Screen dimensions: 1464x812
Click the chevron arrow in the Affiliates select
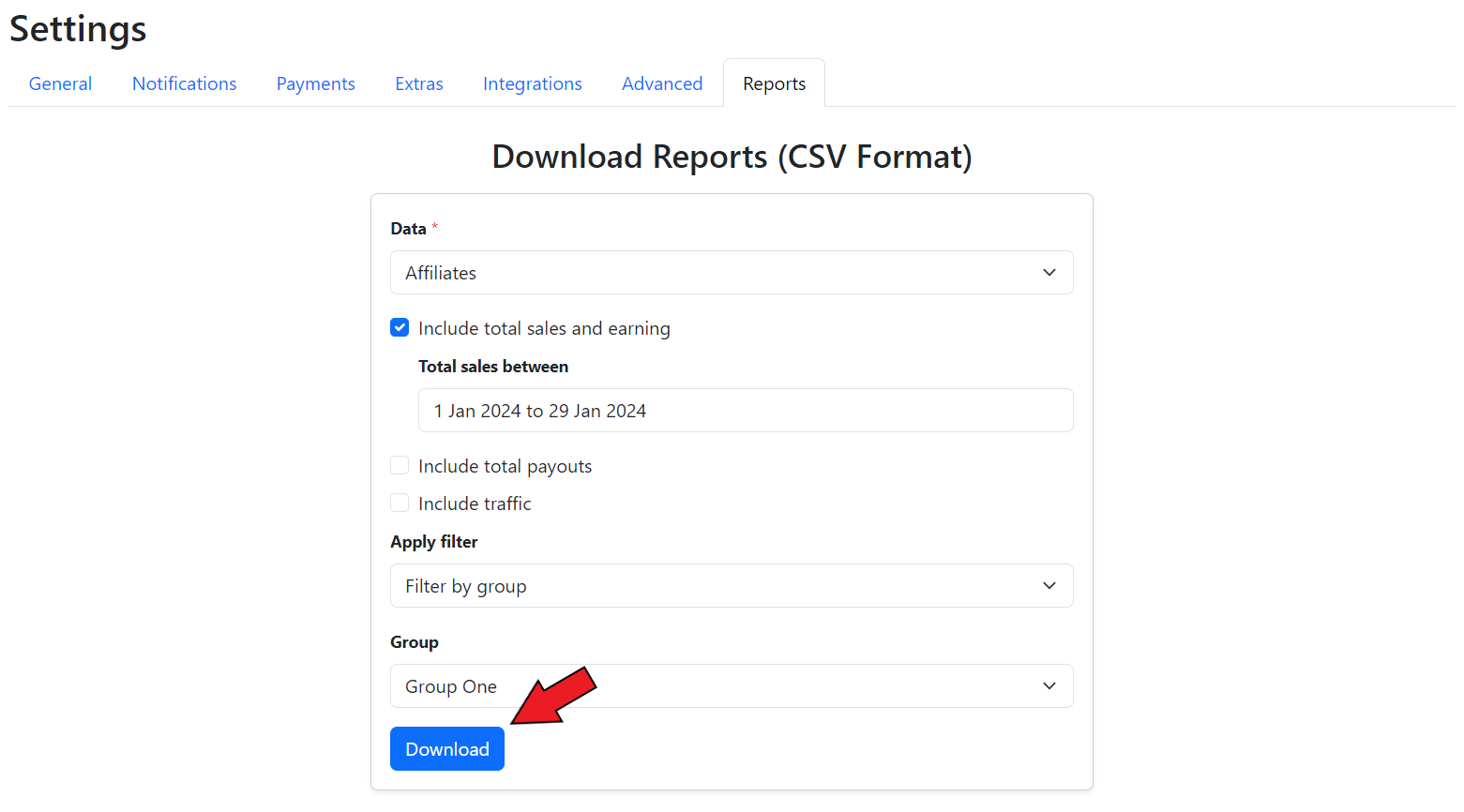(1049, 273)
